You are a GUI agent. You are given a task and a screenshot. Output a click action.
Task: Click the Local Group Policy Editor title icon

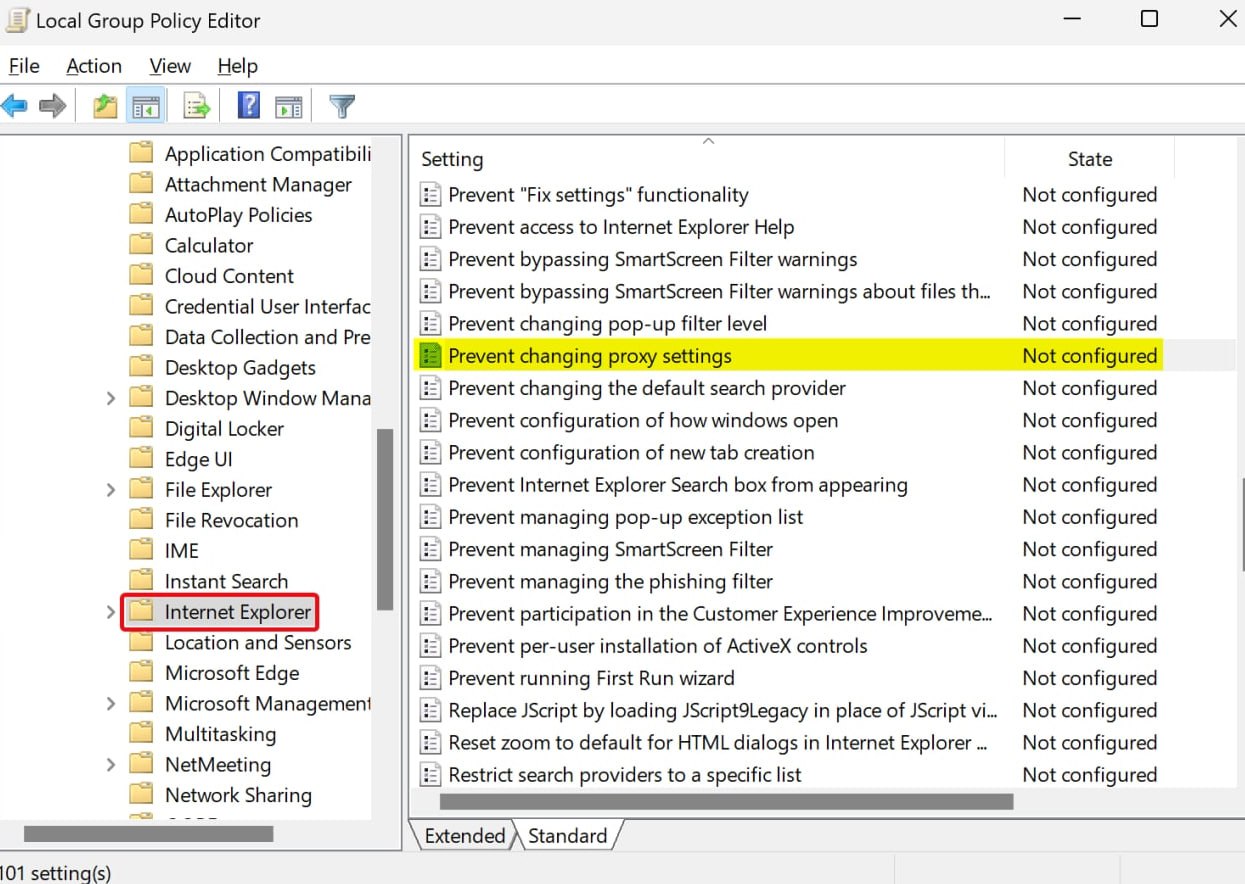pyautogui.click(x=17, y=20)
